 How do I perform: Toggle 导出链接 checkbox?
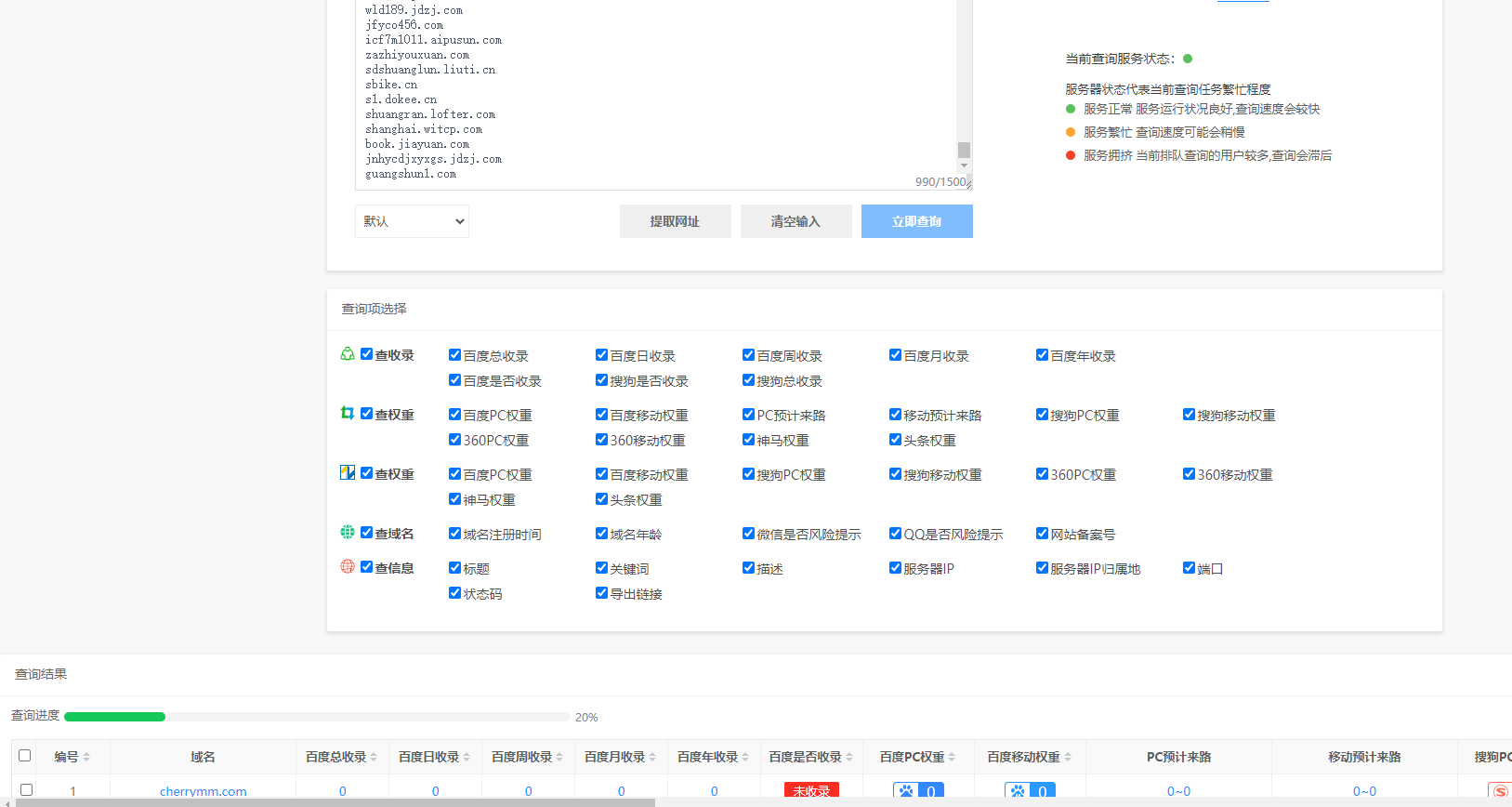[x=602, y=593]
